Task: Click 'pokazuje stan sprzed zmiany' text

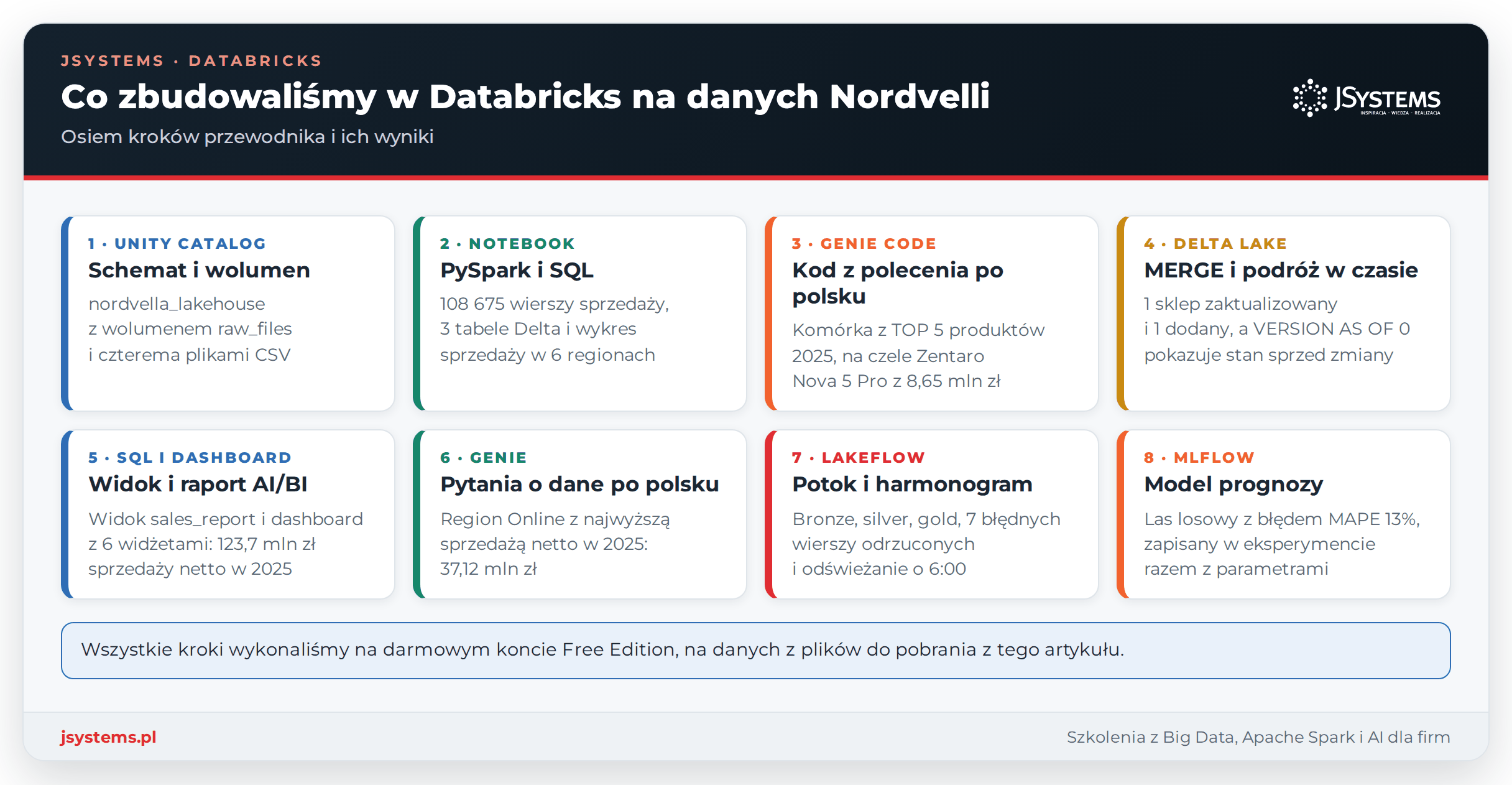Action: tap(1268, 355)
